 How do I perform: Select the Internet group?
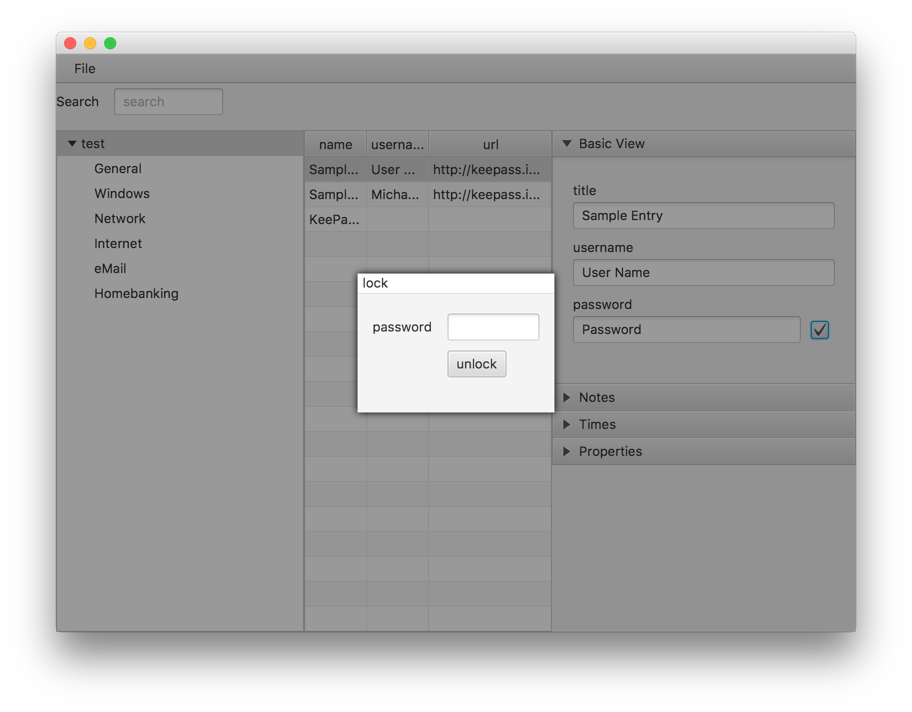pyautogui.click(x=118, y=244)
